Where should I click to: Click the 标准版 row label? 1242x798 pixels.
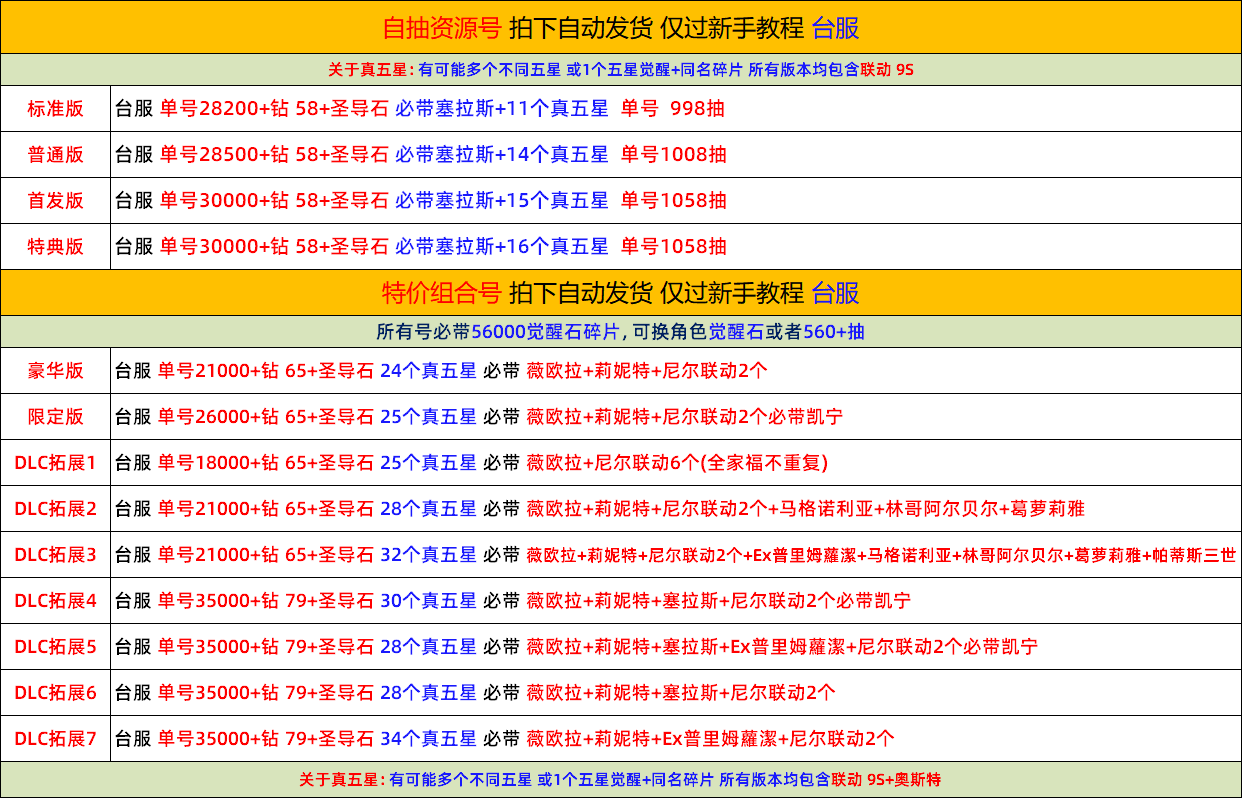(55, 109)
